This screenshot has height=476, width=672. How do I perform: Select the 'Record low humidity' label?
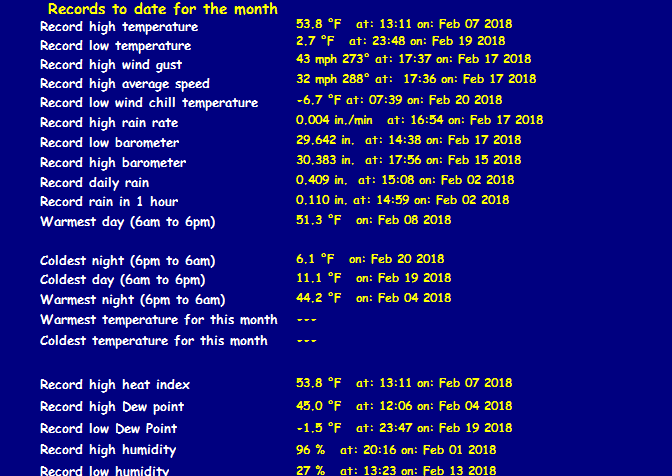pos(105,470)
